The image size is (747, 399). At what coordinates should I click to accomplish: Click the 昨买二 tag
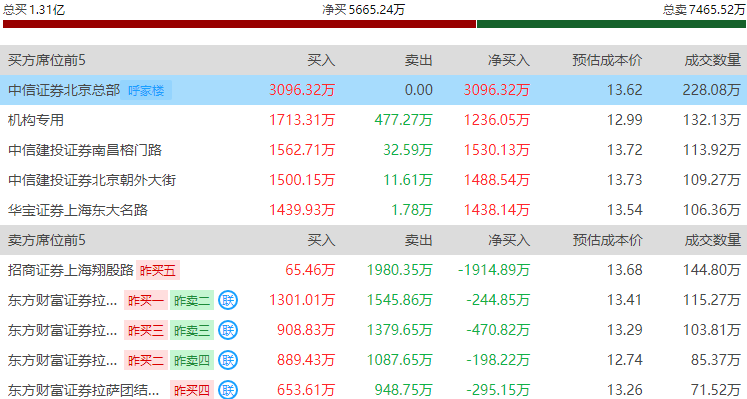click(x=146, y=360)
